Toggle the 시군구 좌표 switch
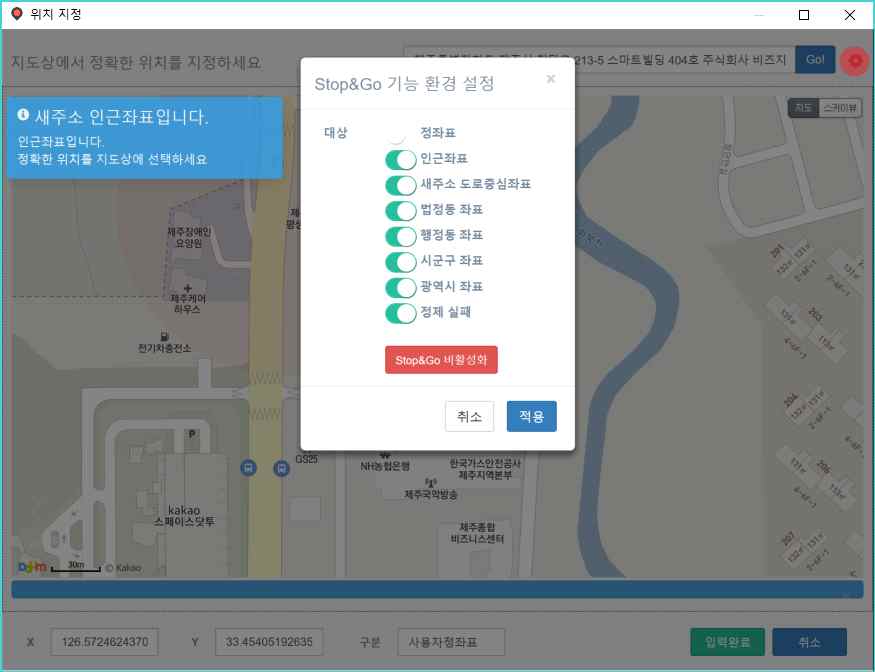 [x=401, y=262]
